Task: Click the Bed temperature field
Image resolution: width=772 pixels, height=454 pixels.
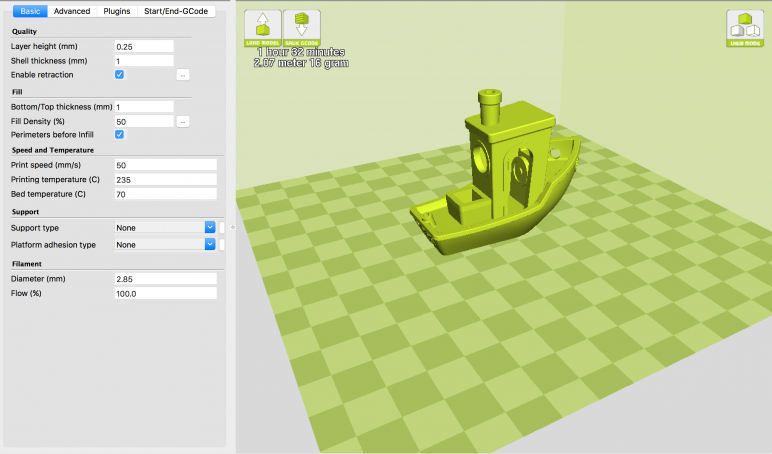Action: [165, 194]
